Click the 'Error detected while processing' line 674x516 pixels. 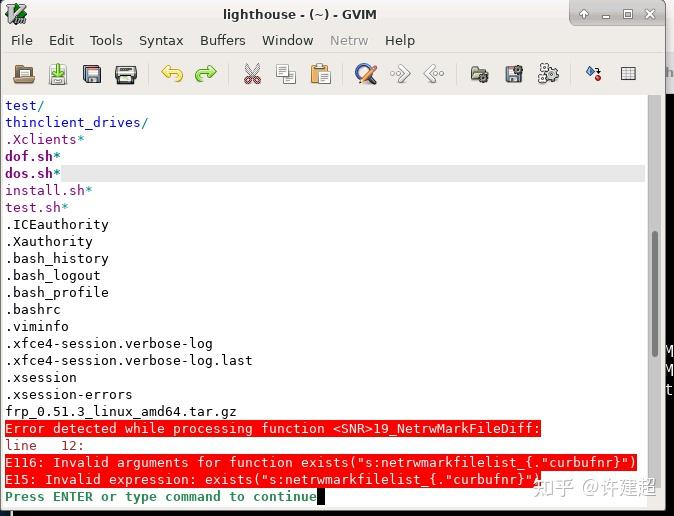pyautogui.click(x=273, y=428)
